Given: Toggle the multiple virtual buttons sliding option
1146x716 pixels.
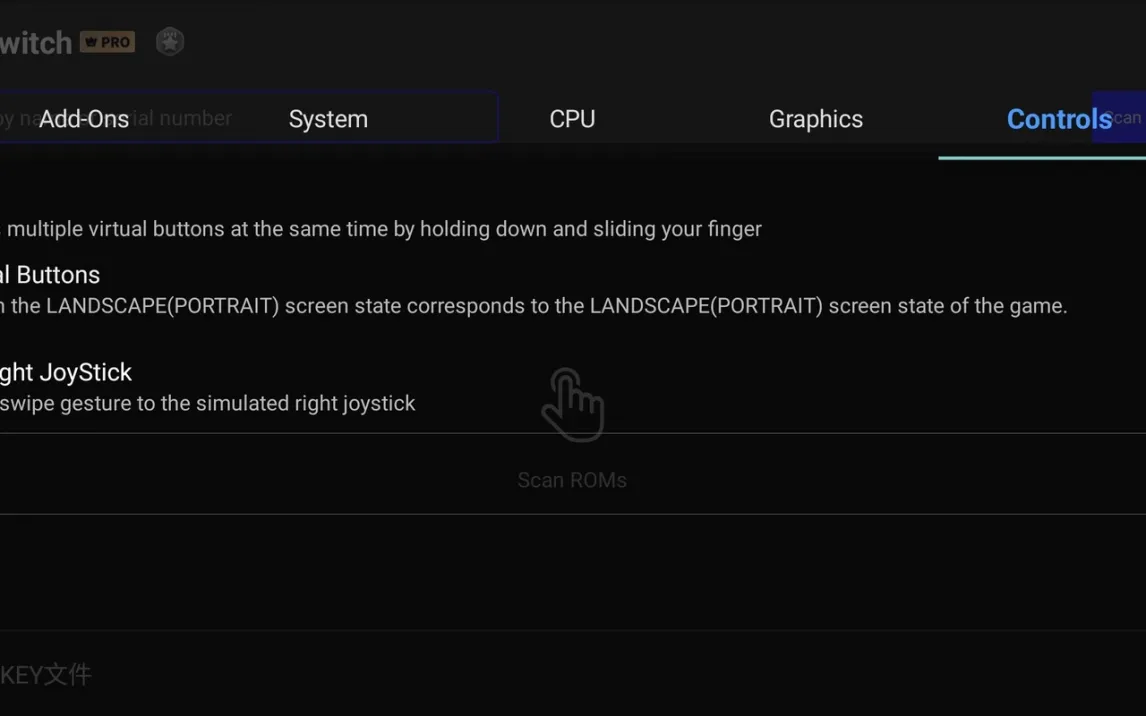Looking at the screenshot, I should pyautogui.click(x=381, y=229).
